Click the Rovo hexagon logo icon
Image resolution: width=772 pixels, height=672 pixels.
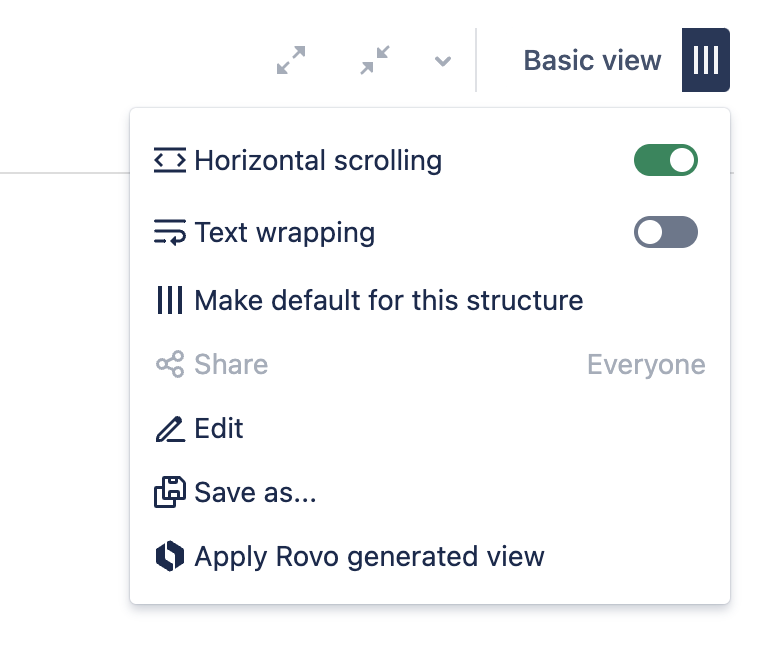(x=170, y=556)
